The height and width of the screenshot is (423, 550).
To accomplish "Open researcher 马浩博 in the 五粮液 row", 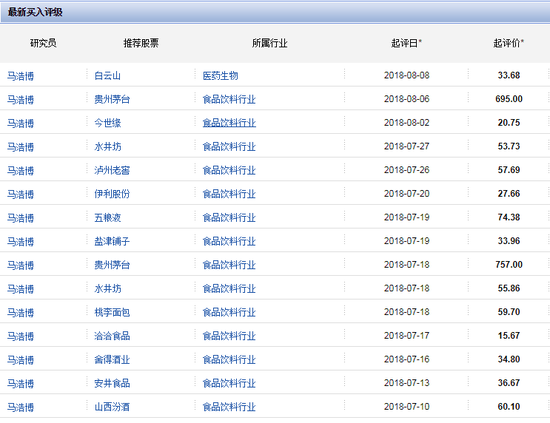I will (21, 218).
